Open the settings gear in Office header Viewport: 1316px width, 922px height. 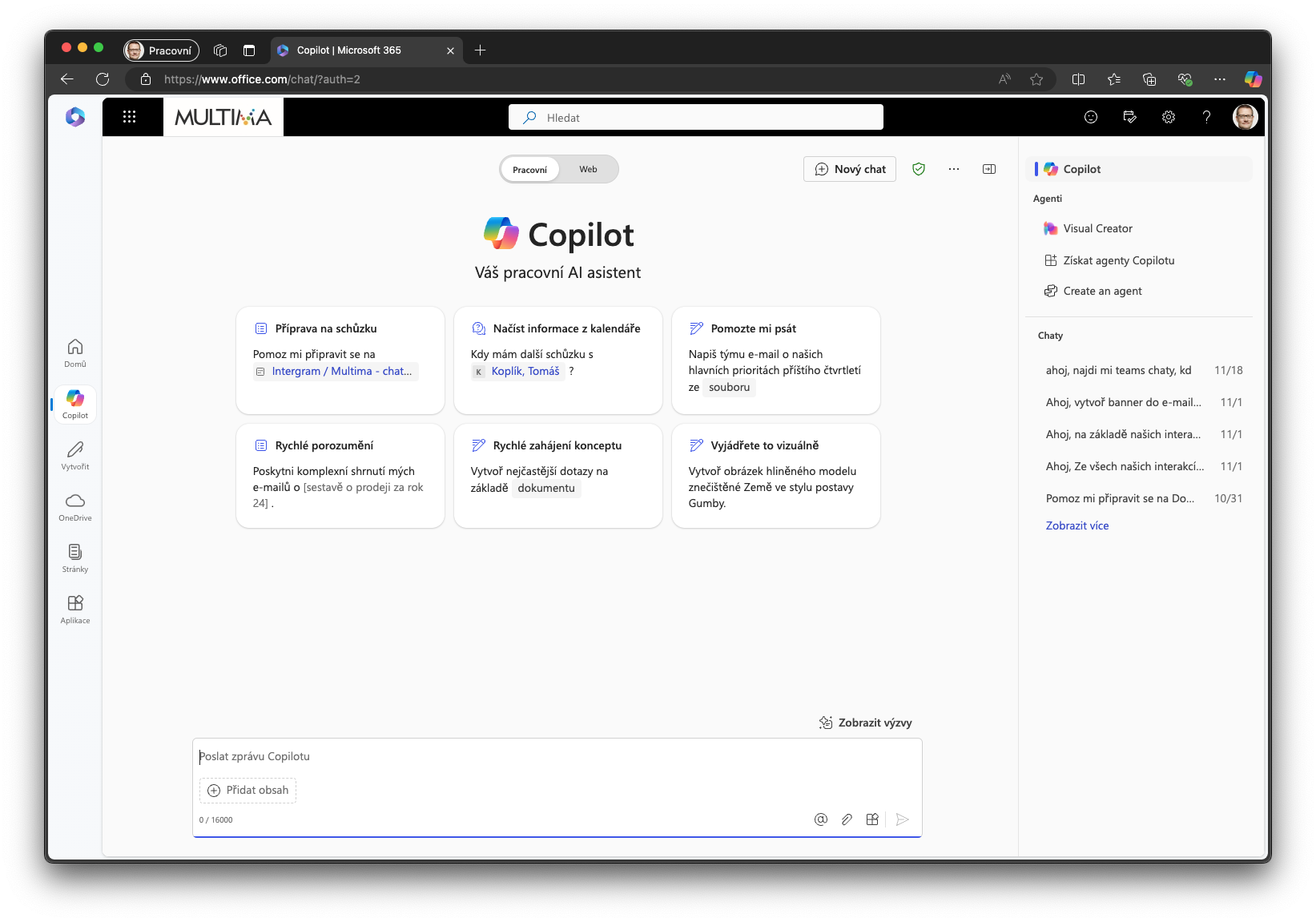coord(1169,117)
